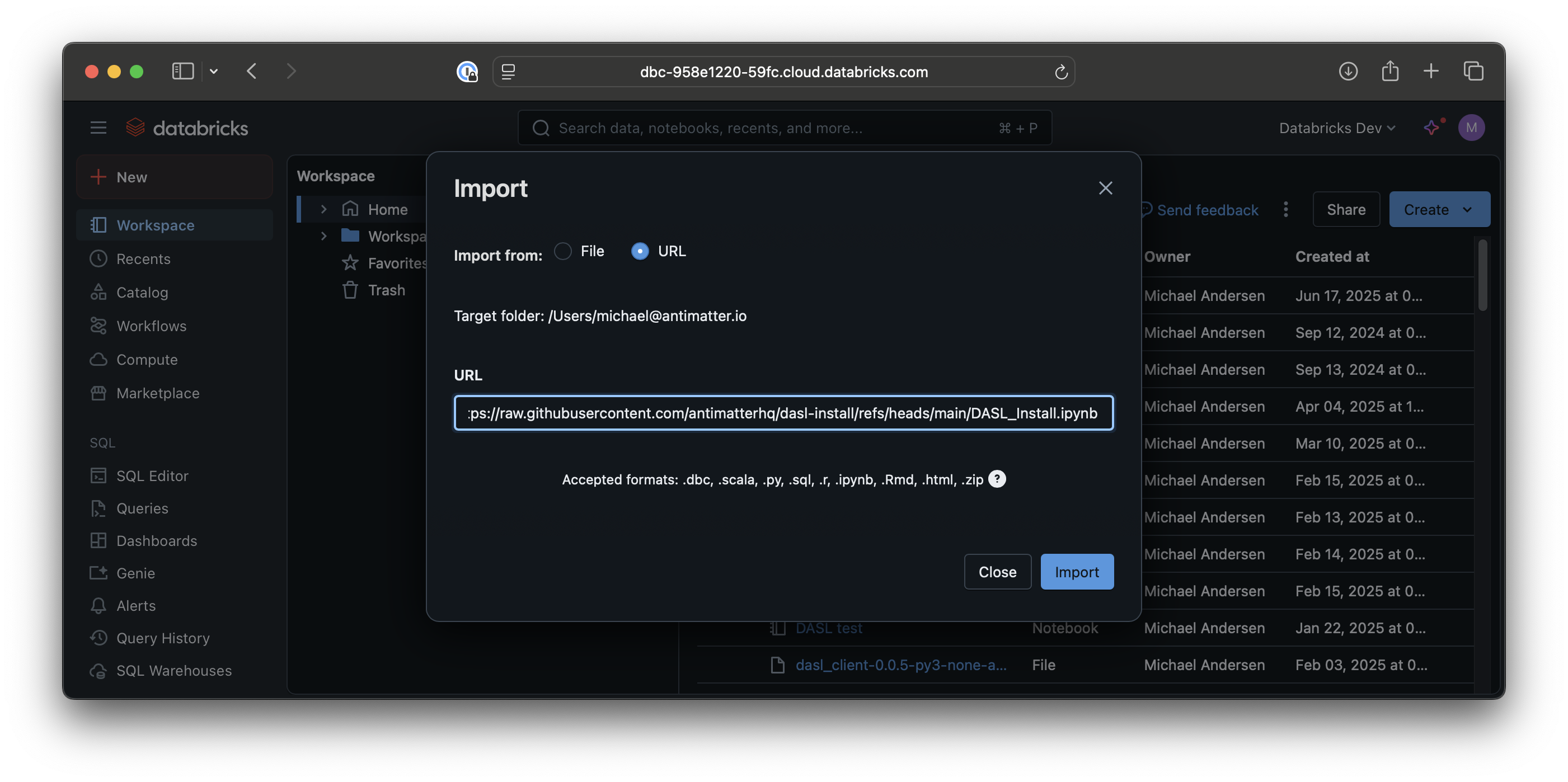Click the Safari share icon
1568x782 pixels.
1389,72
